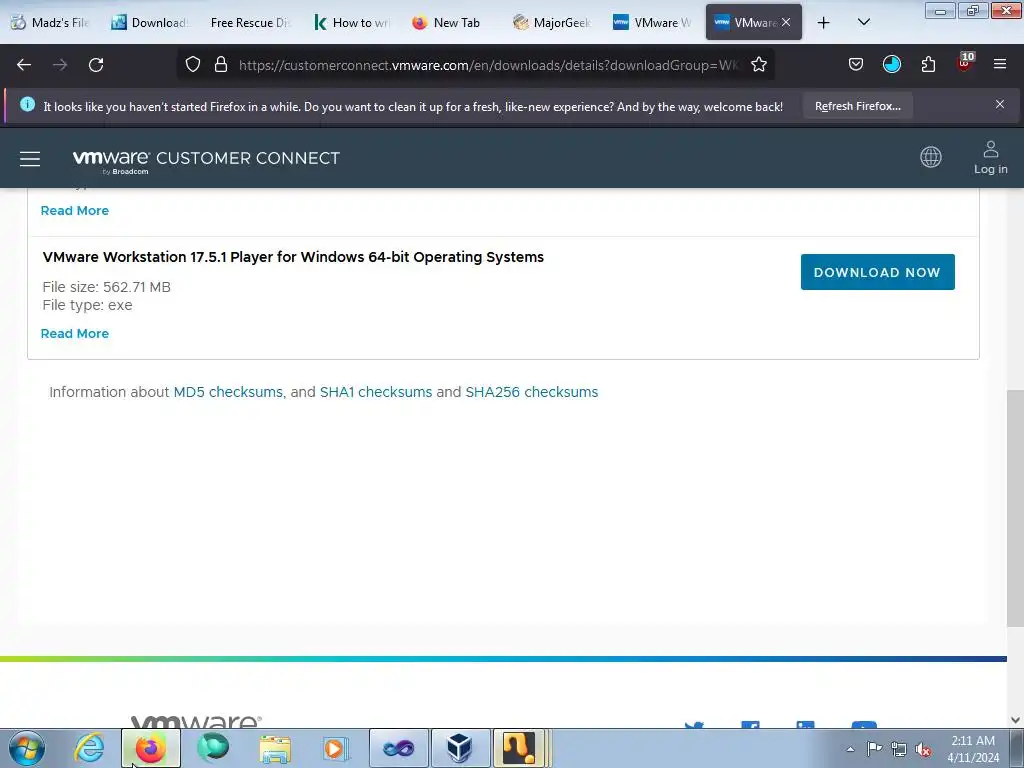
Task: Open Read More under Windows Player
Action: tap(74, 334)
